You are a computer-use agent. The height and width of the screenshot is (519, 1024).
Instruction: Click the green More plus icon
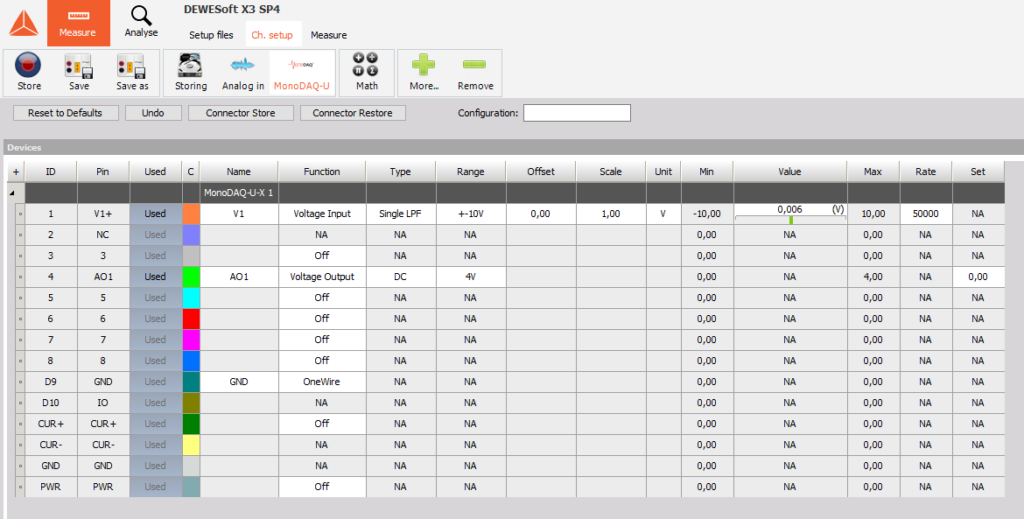(424, 66)
